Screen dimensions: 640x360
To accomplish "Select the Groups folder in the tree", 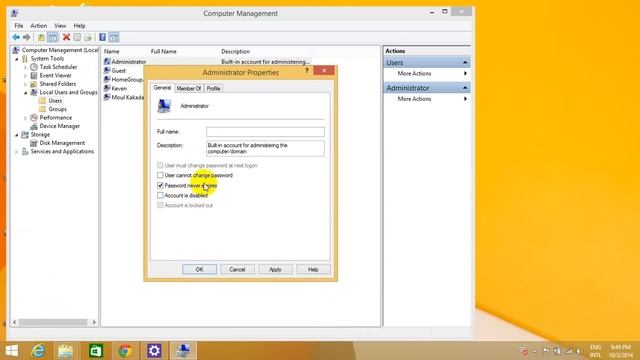I will click(58, 109).
